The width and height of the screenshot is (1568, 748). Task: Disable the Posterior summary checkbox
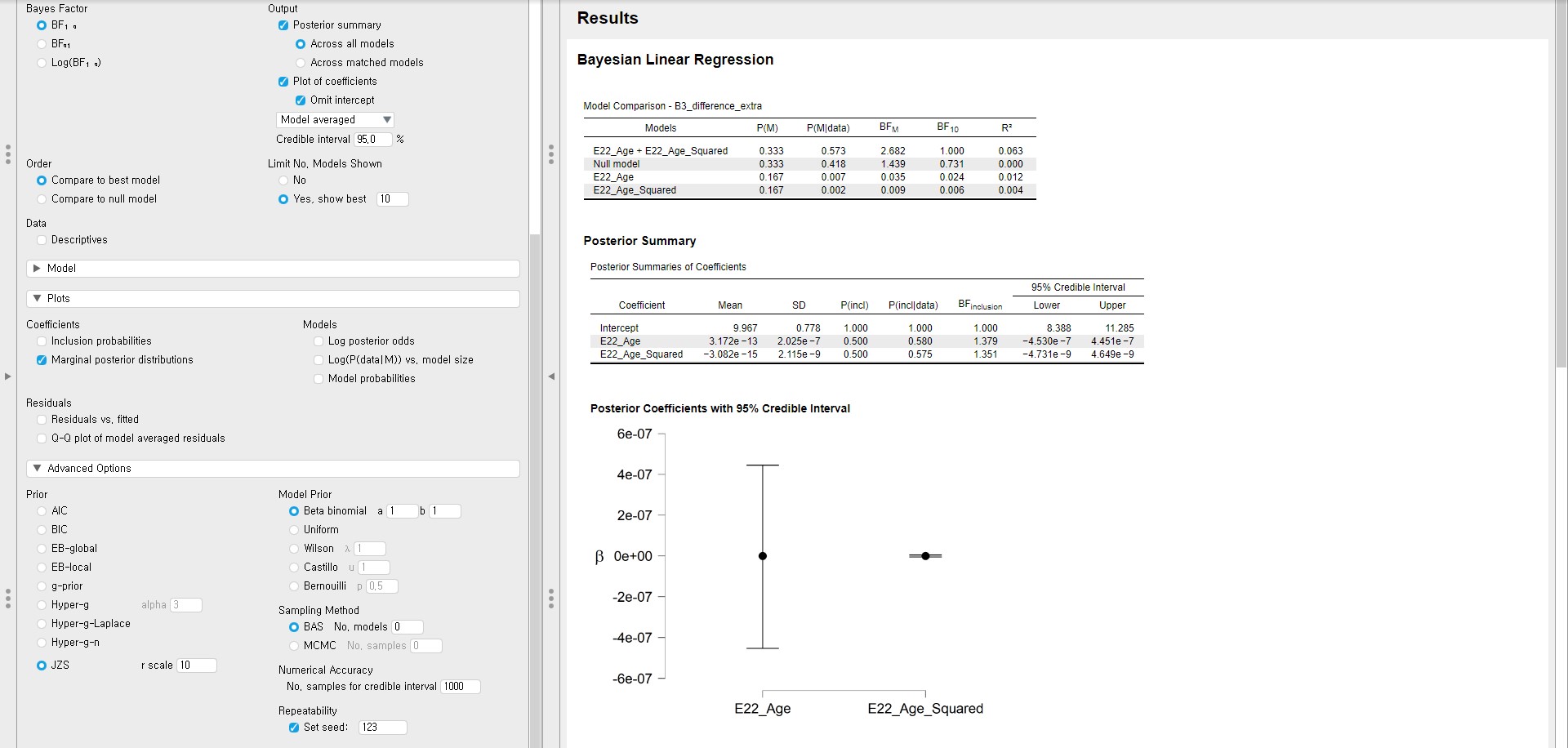pyautogui.click(x=283, y=25)
